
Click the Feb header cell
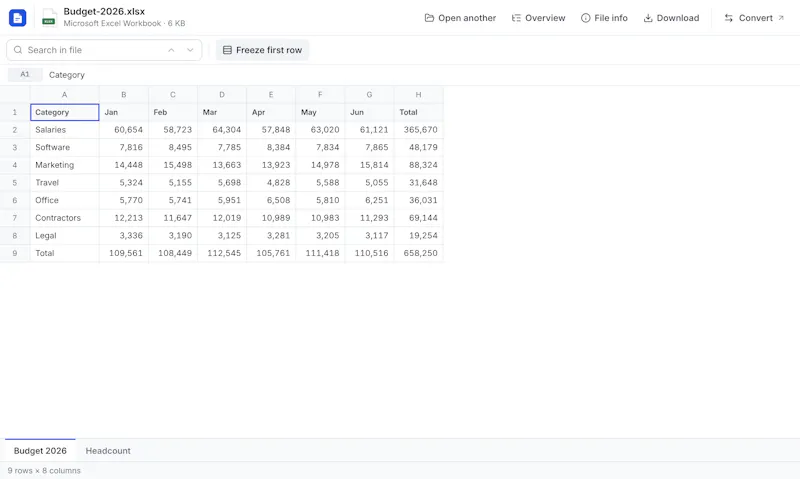[172, 112]
